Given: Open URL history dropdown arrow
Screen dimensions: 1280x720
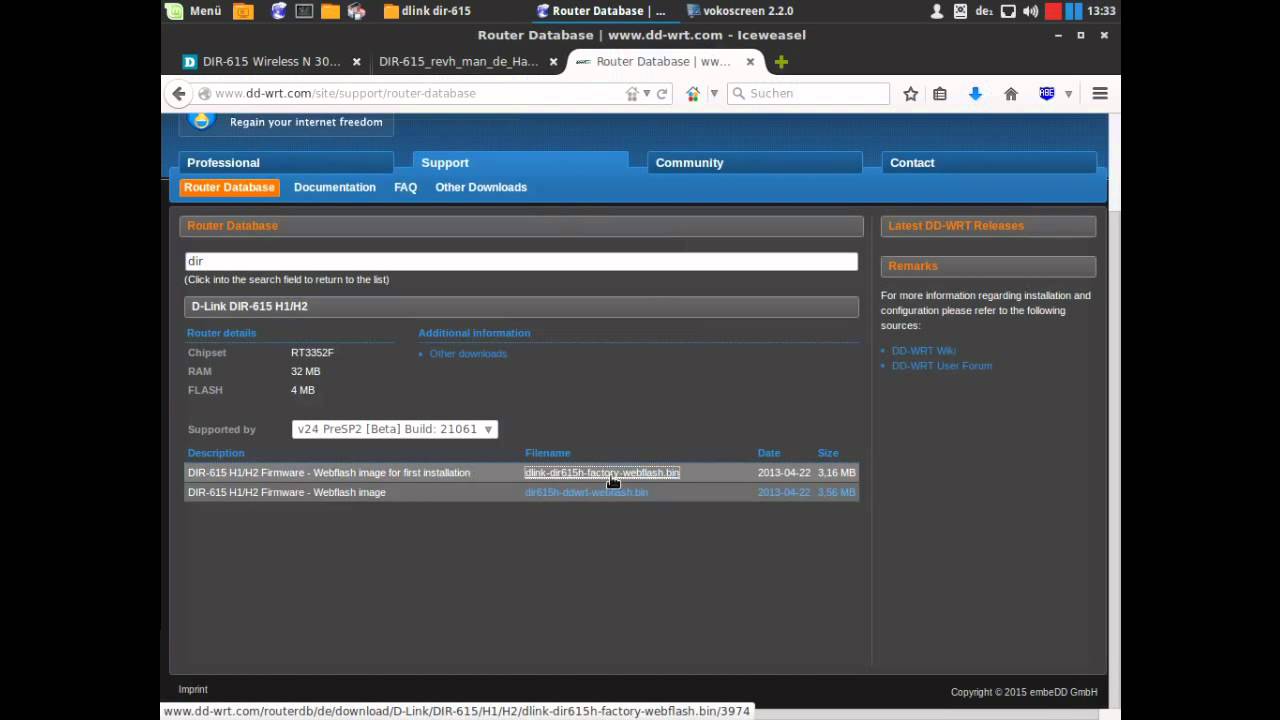Looking at the screenshot, I should tap(647, 93).
